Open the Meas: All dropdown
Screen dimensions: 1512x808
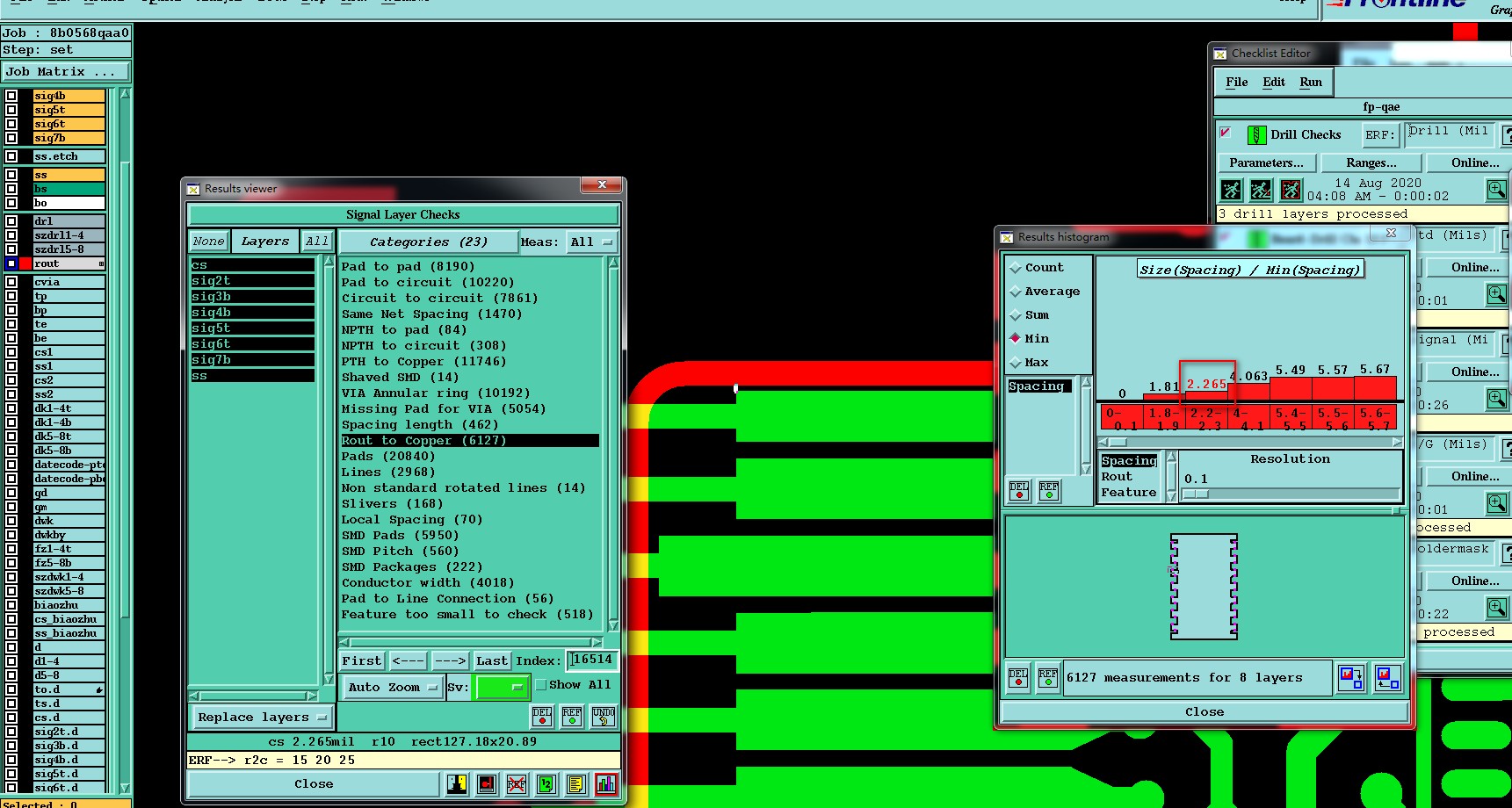[591, 242]
